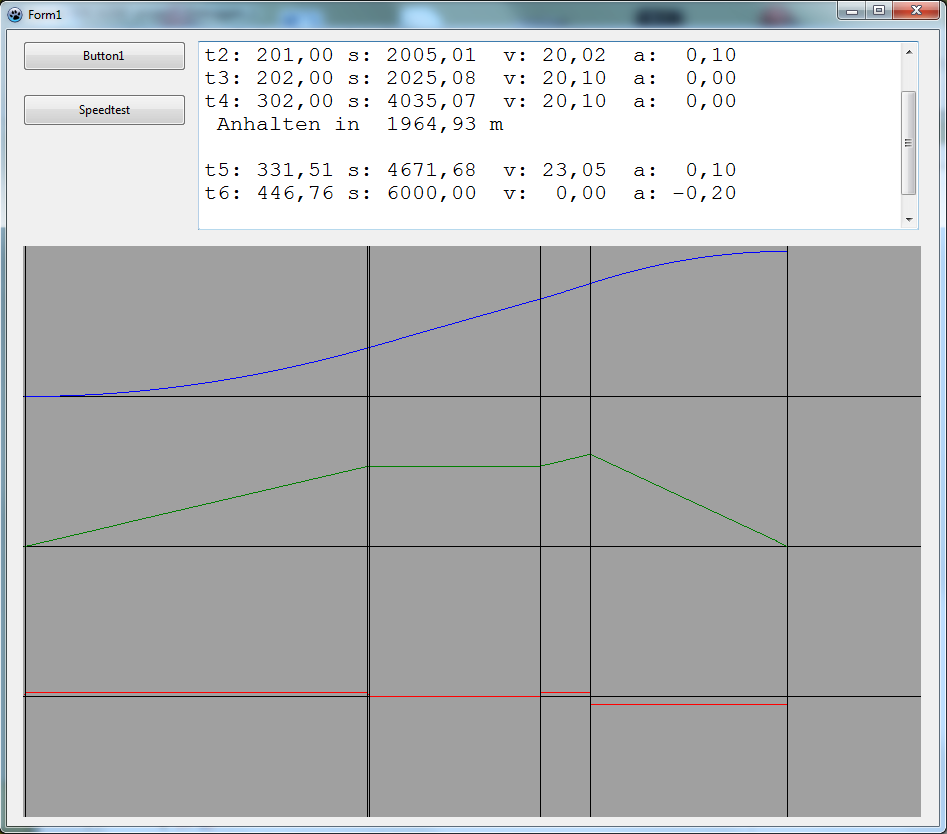Click the line starting with t6: 446,76
Viewport: 947px width, 834px height.
tap(470, 193)
